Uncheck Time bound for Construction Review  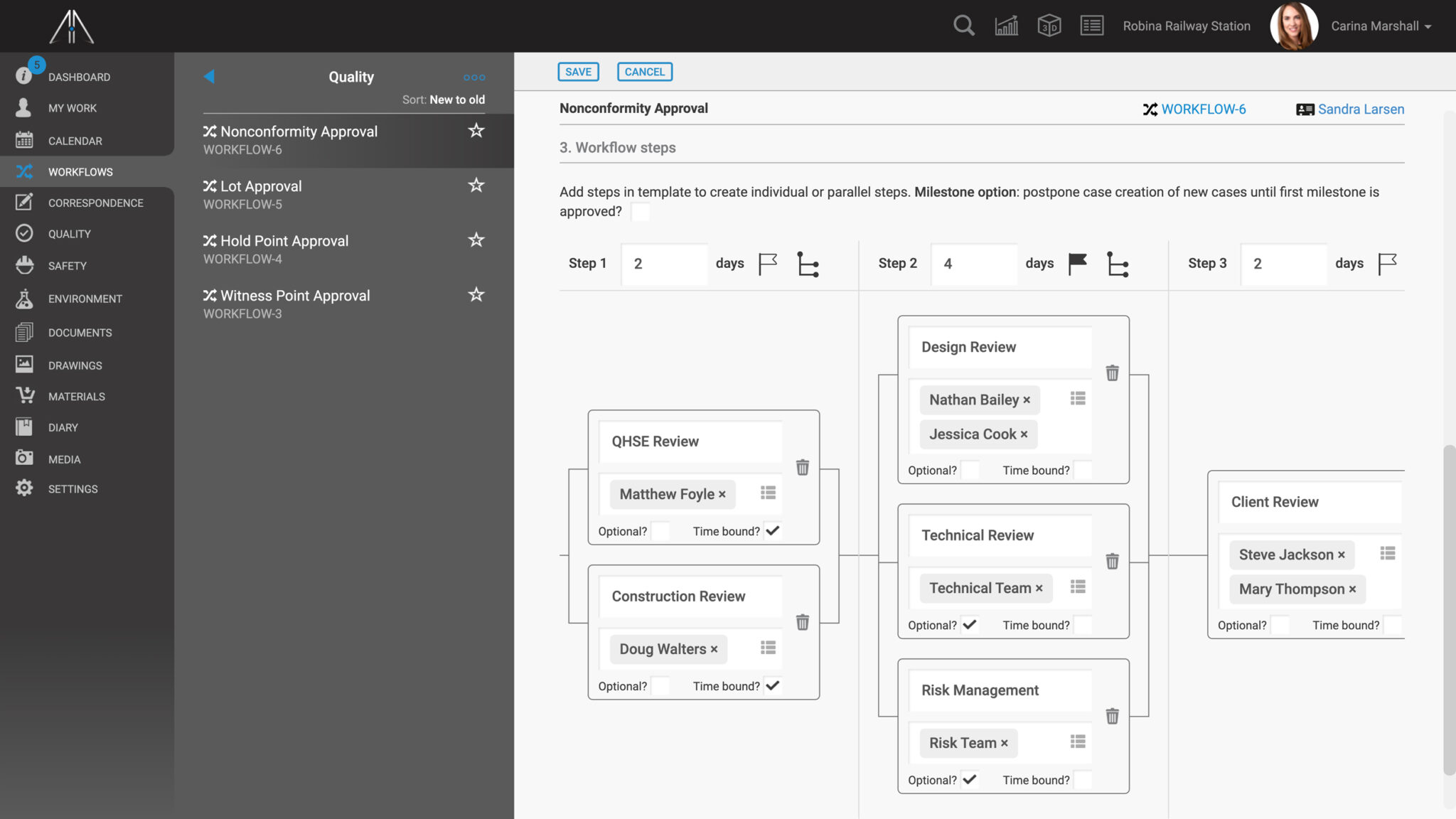pos(773,686)
